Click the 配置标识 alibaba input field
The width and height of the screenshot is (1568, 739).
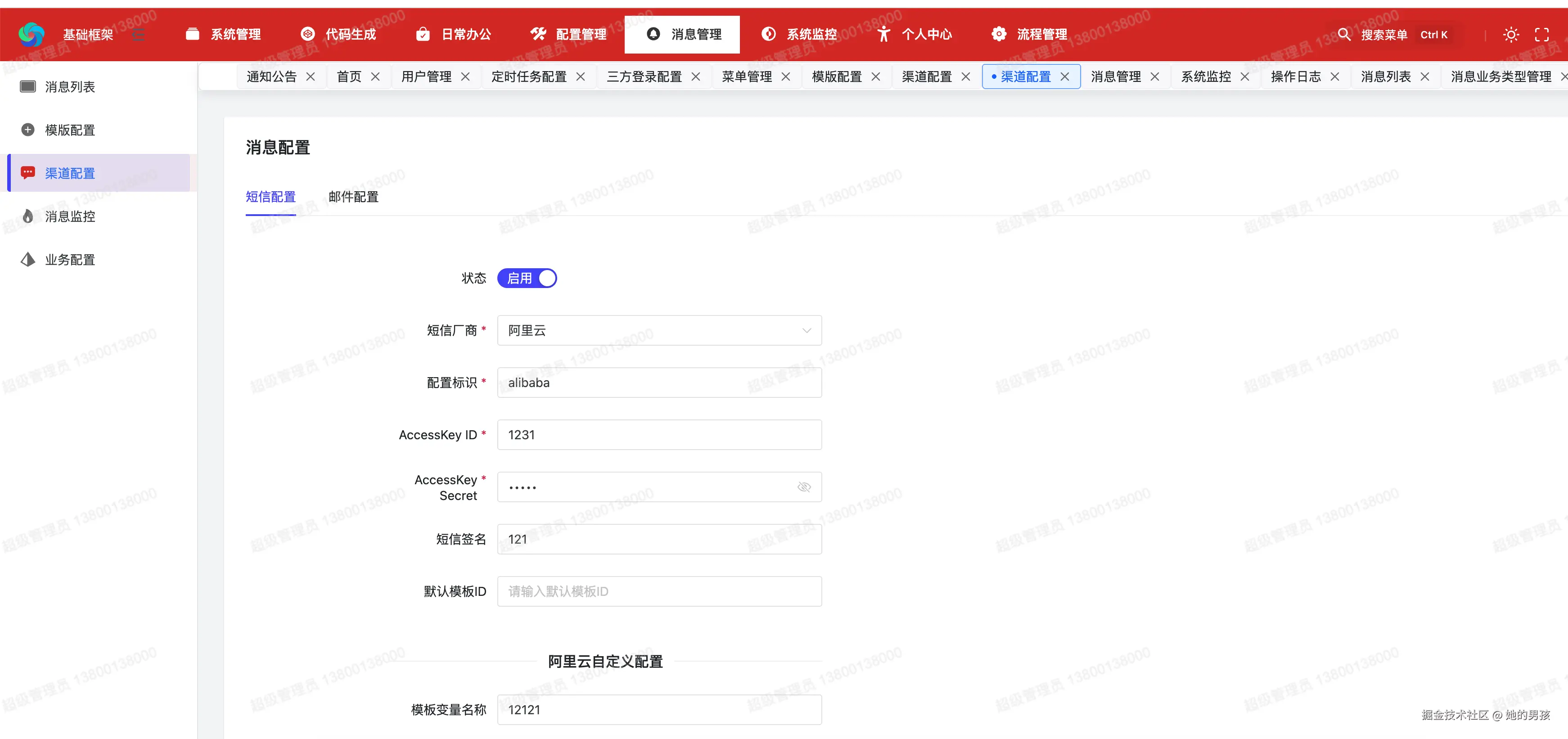click(x=659, y=383)
